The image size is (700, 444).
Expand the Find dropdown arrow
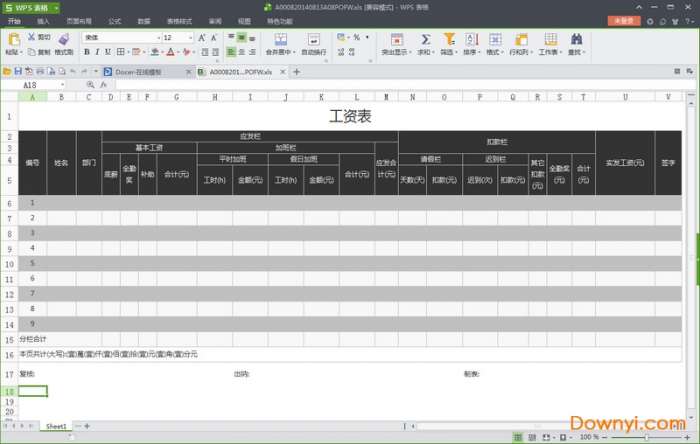pyautogui.click(x=584, y=52)
